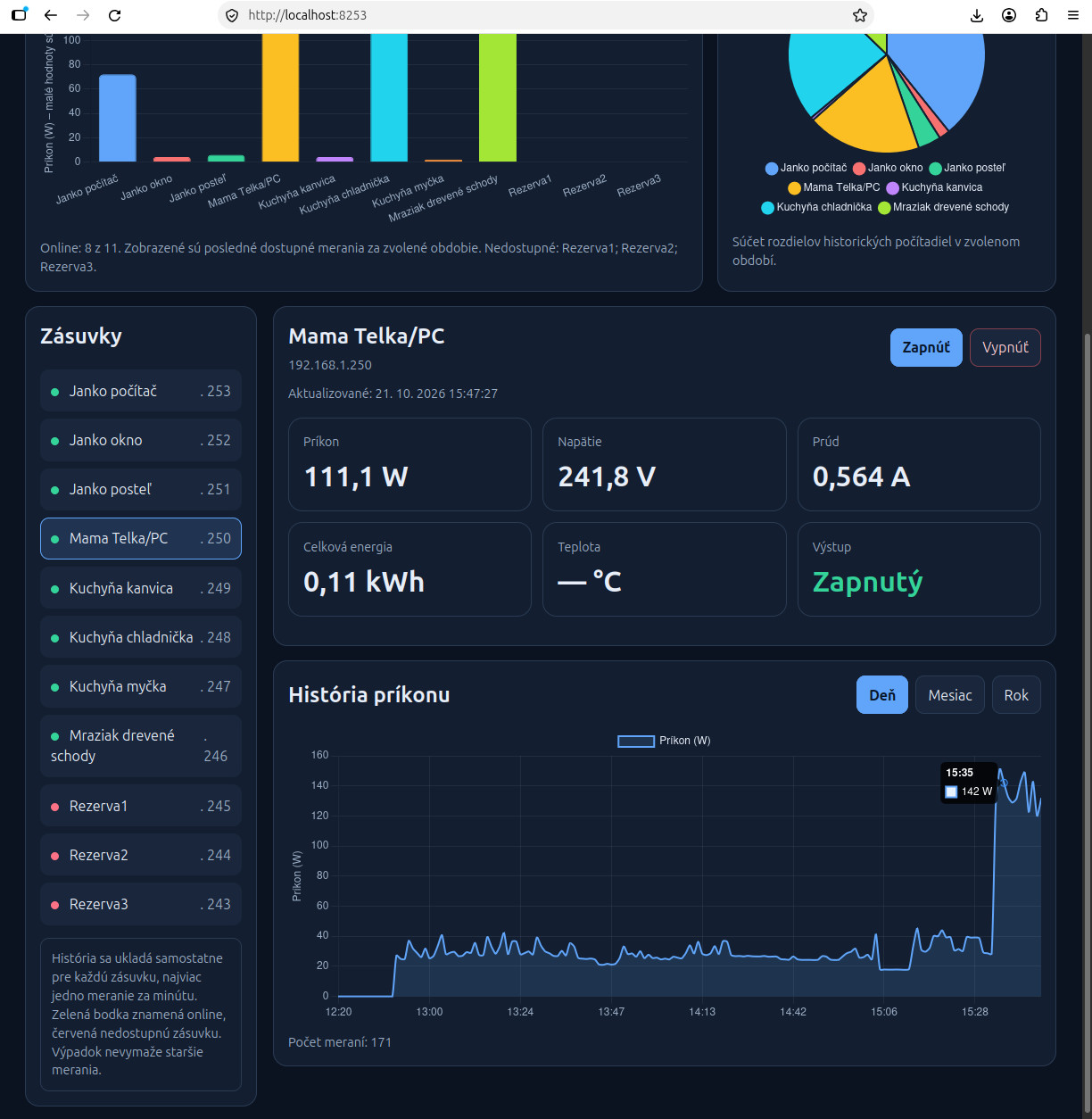1092x1119 pixels.
Task: Click the Mraziak drevené schody green bar
Action: (x=498, y=97)
